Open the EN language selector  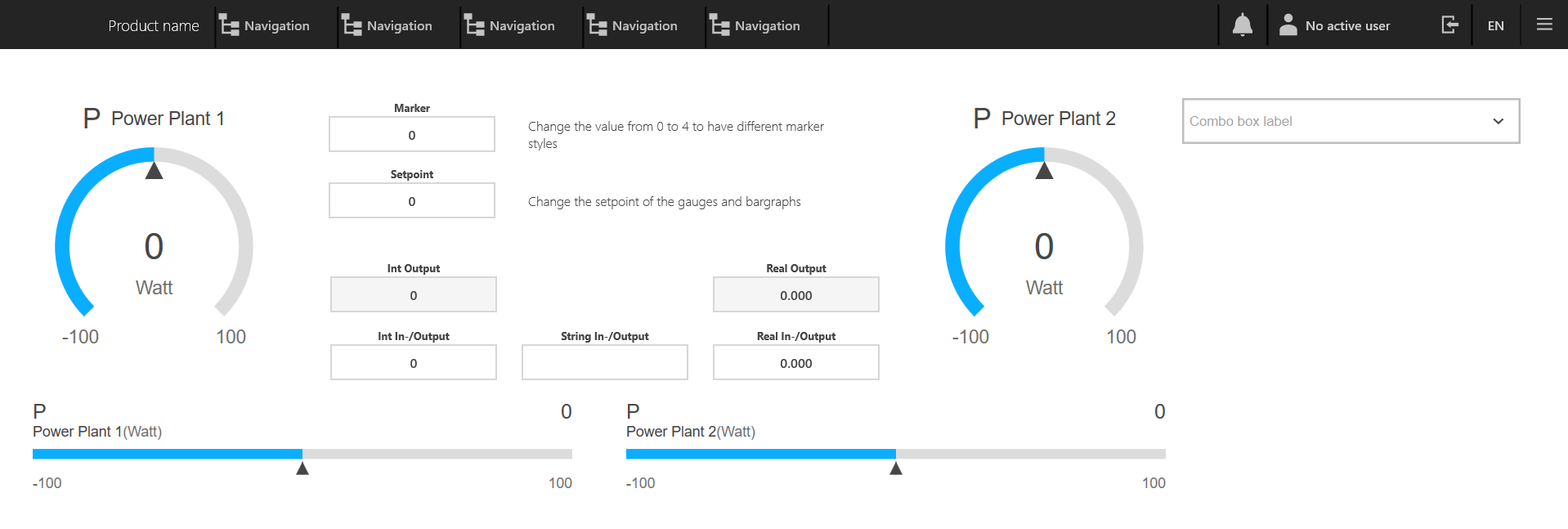(x=1495, y=25)
